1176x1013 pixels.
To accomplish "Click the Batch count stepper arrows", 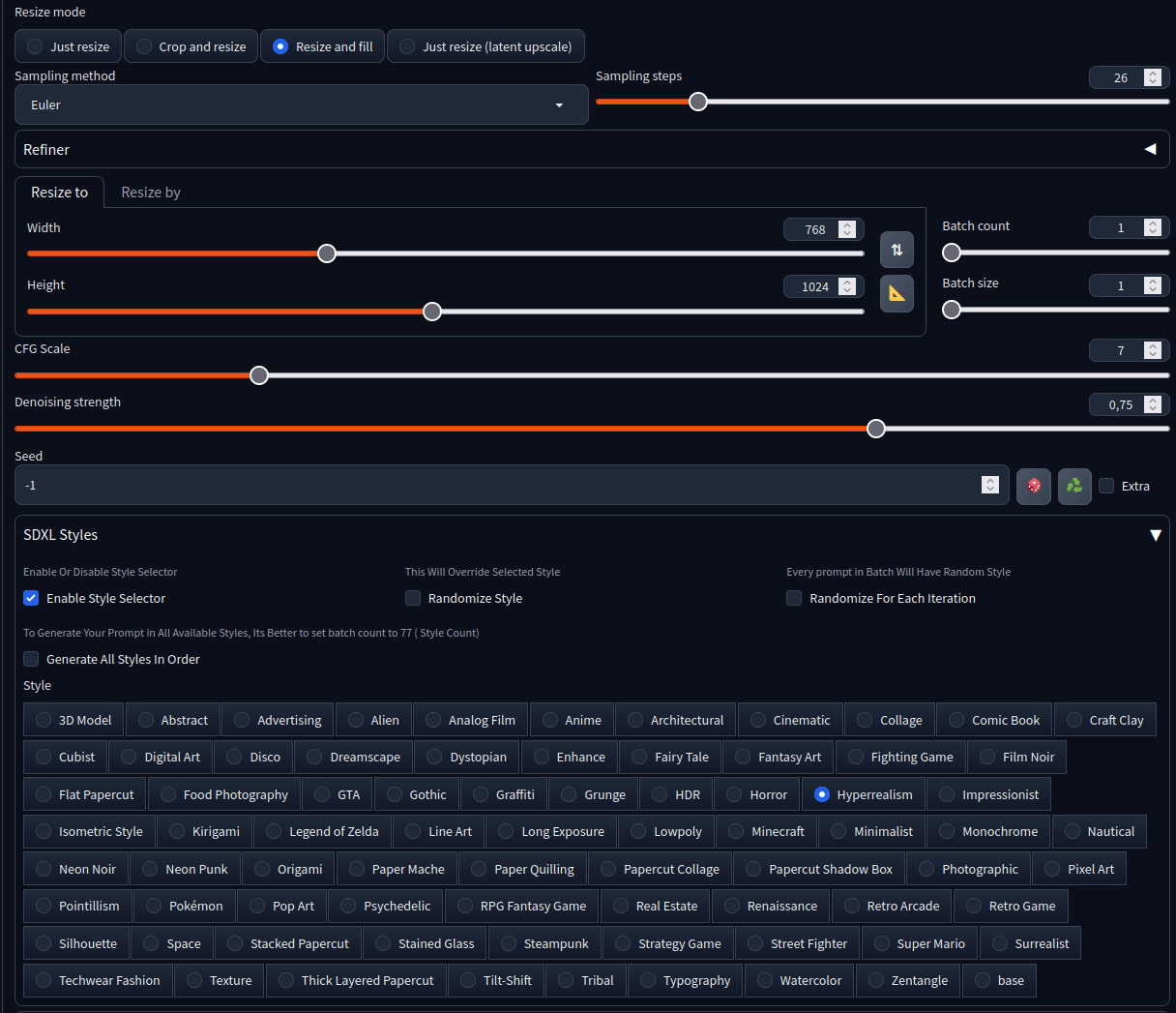I will pos(1152,227).
